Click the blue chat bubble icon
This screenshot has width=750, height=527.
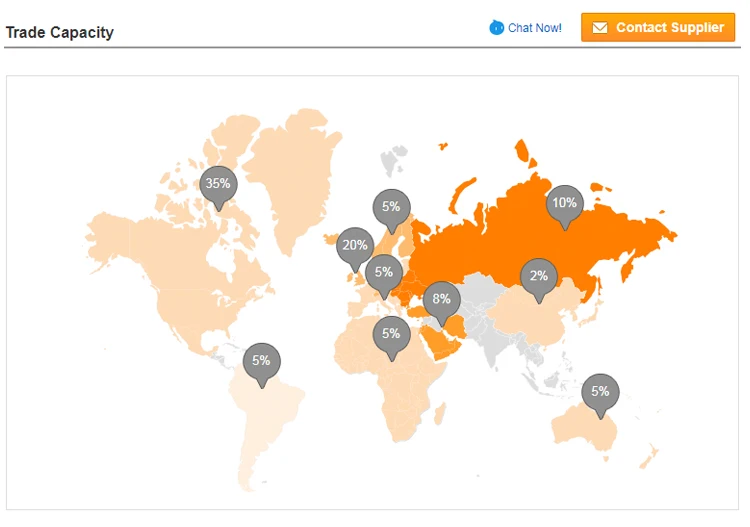point(496,27)
